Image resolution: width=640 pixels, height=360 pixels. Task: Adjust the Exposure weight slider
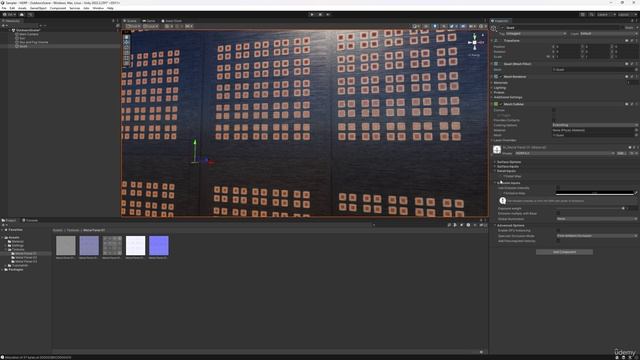coord(590,209)
